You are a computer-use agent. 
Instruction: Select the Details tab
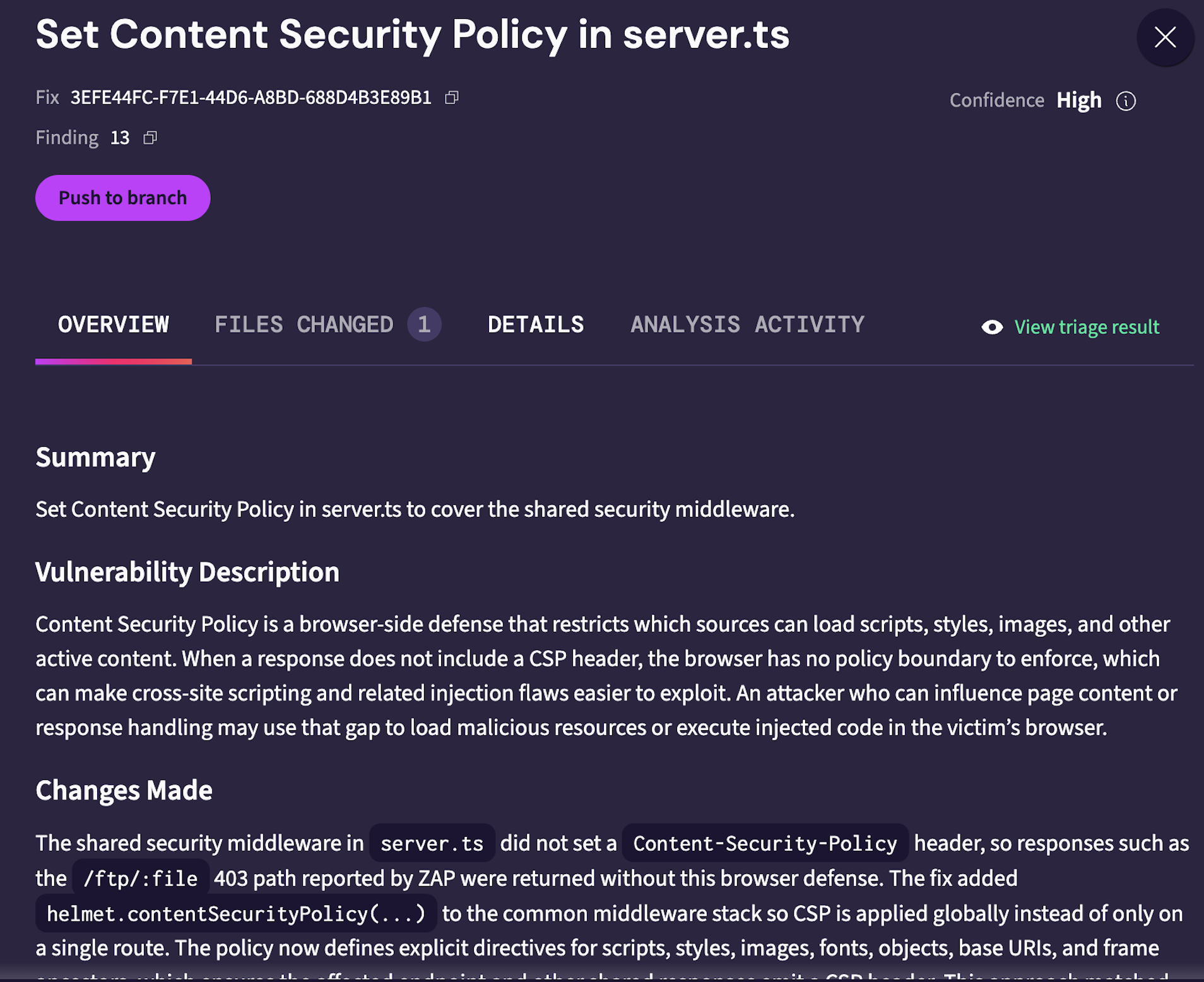(x=536, y=324)
